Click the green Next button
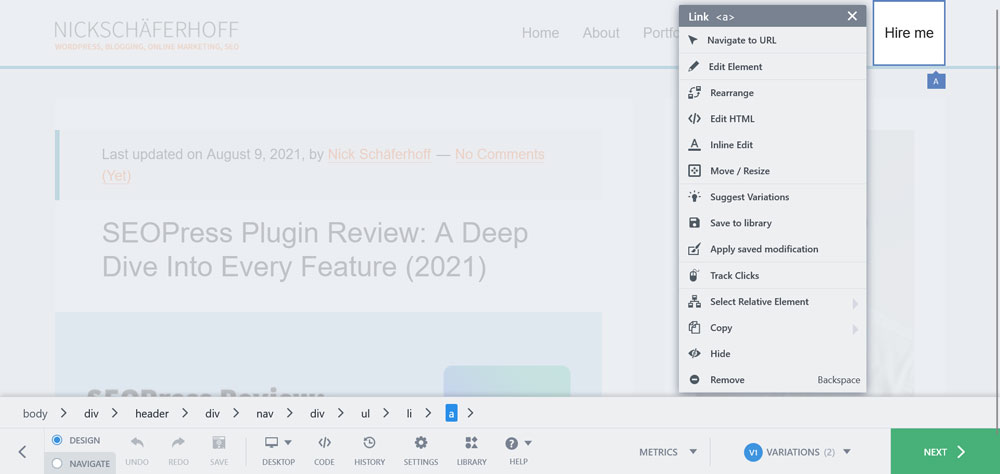The width and height of the screenshot is (1000, 474). [x=945, y=452]
